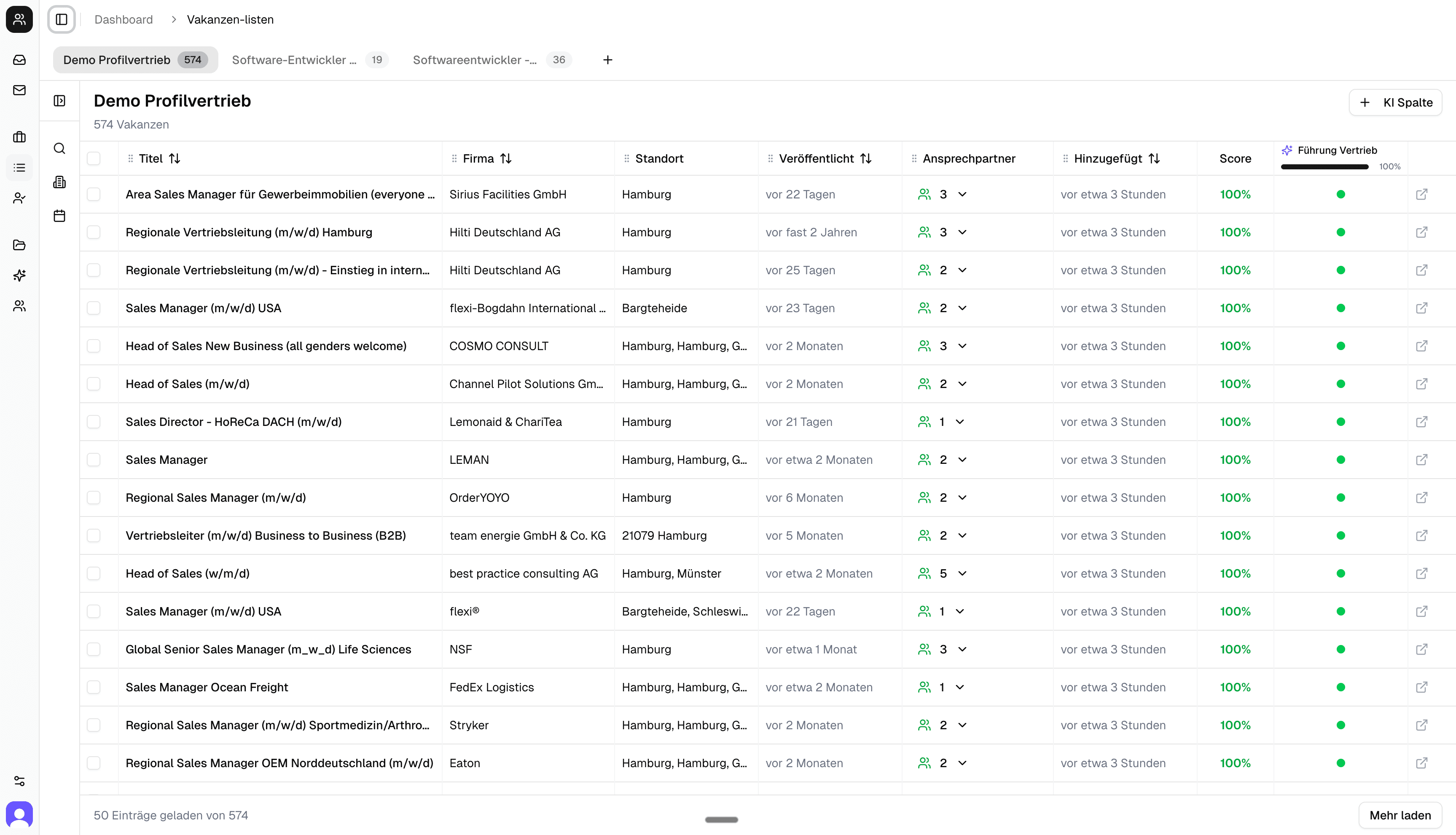Toggle the sidebar panel icon beside Dashboard
Screen dimensions: 1456x835
point(62,19)
